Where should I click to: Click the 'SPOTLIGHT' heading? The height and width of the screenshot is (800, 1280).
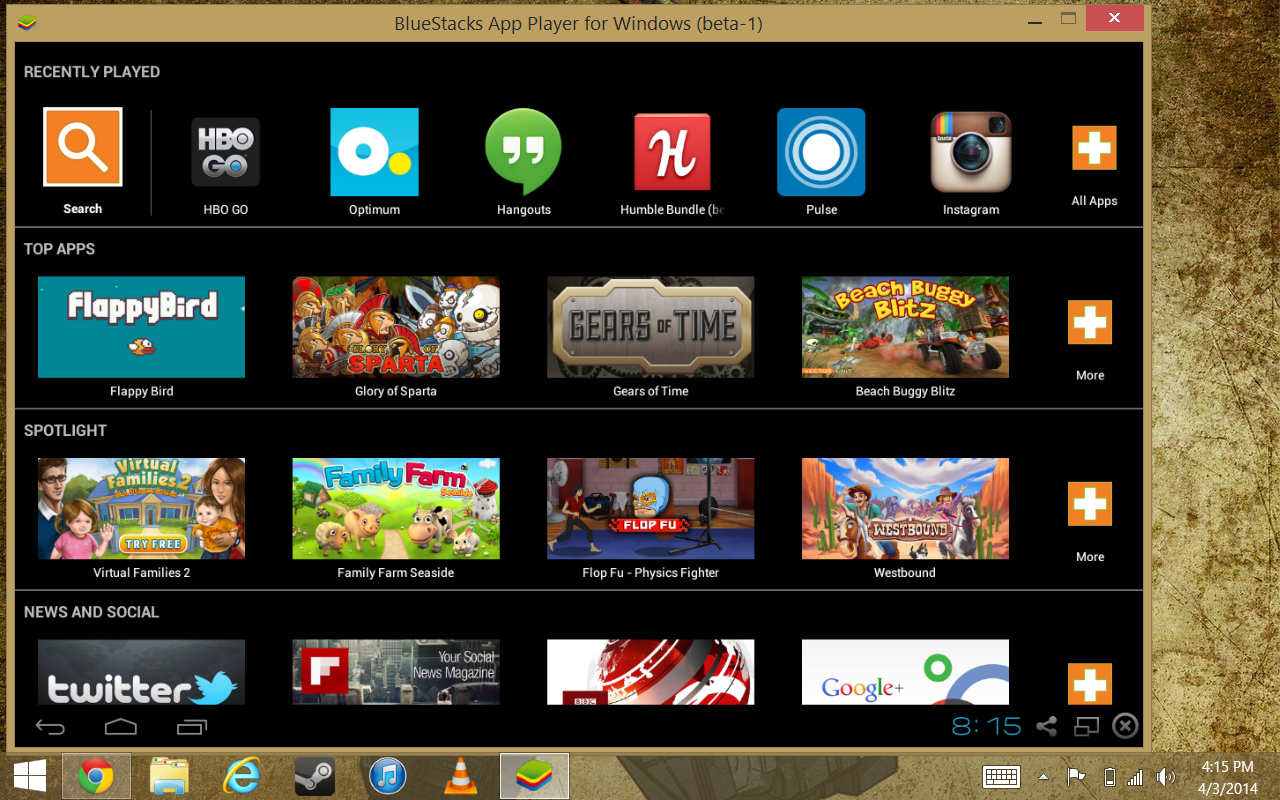tap(65, 430)
